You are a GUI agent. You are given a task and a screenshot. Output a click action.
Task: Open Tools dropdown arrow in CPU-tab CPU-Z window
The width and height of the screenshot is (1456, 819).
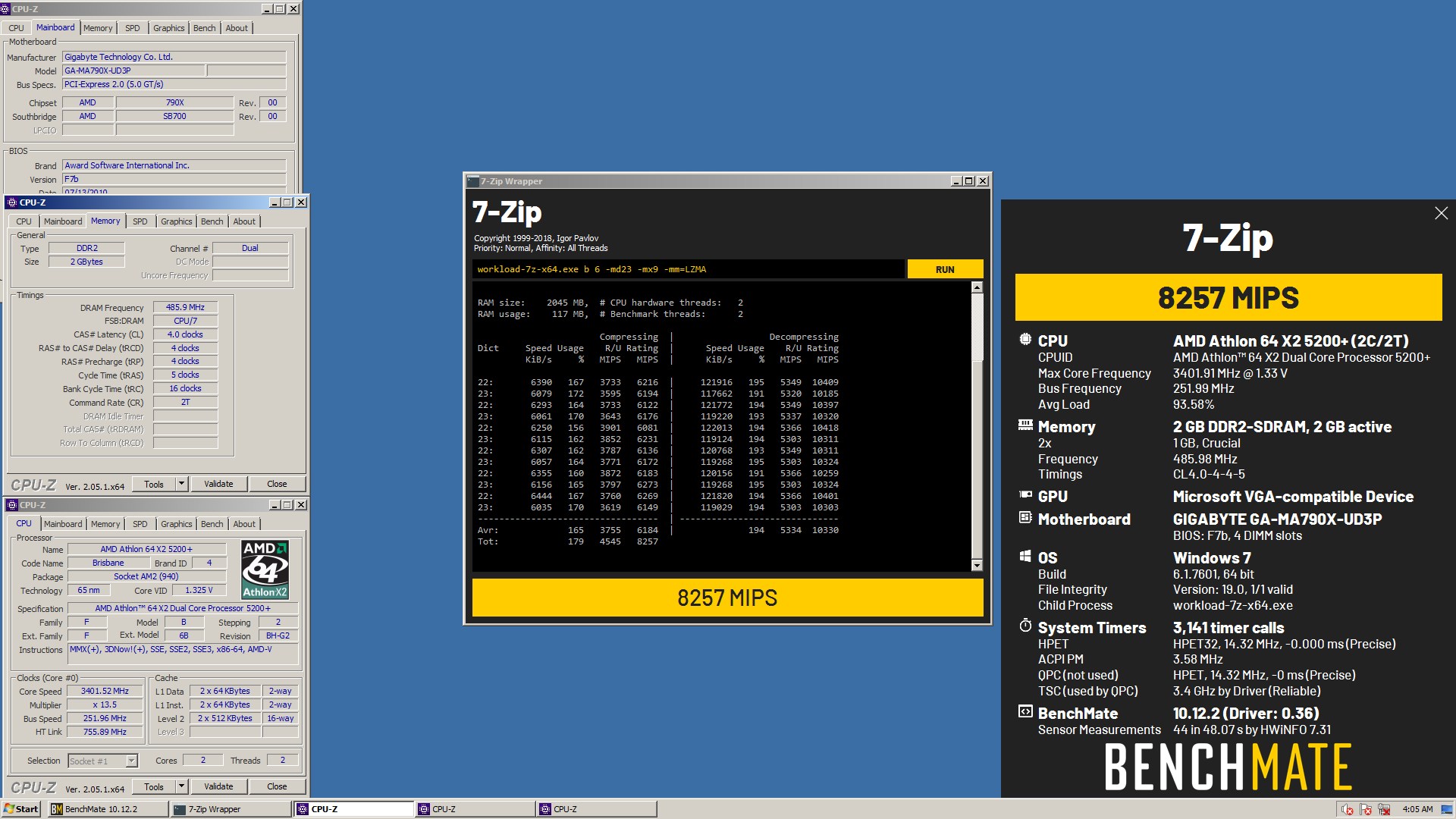(x=181, y=786)
